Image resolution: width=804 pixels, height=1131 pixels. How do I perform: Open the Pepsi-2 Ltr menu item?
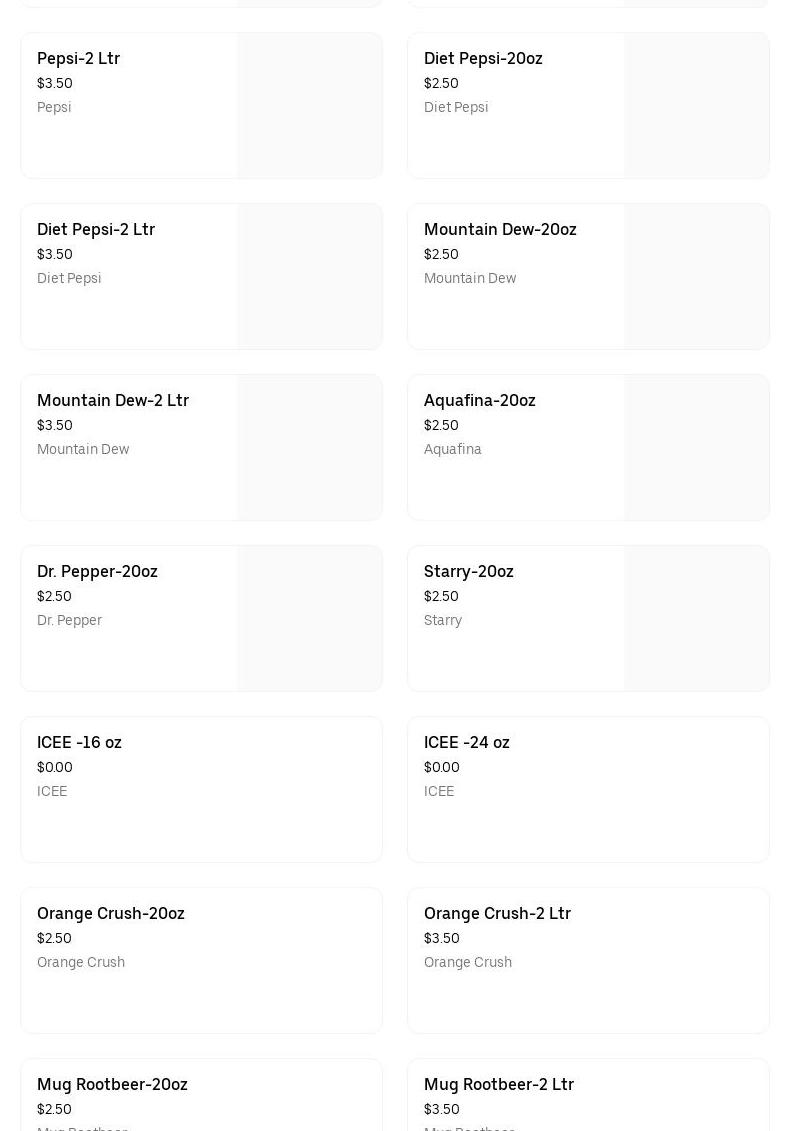[x=78, y=58]
